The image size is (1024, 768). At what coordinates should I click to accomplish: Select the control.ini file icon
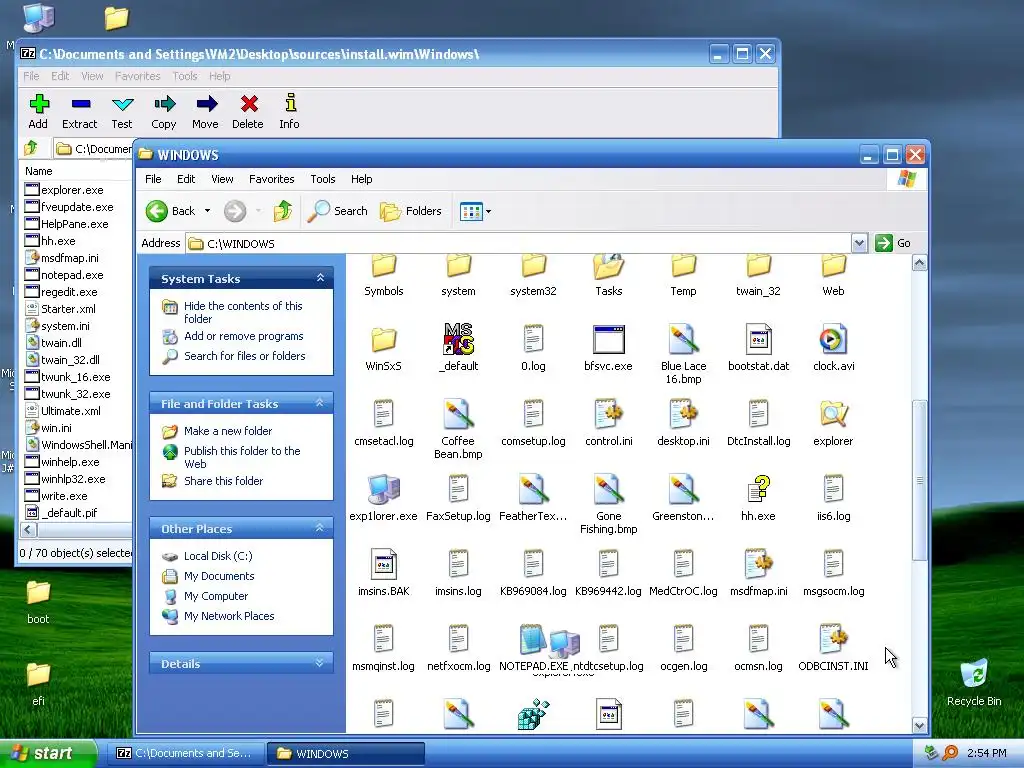[x=609, y=414]
